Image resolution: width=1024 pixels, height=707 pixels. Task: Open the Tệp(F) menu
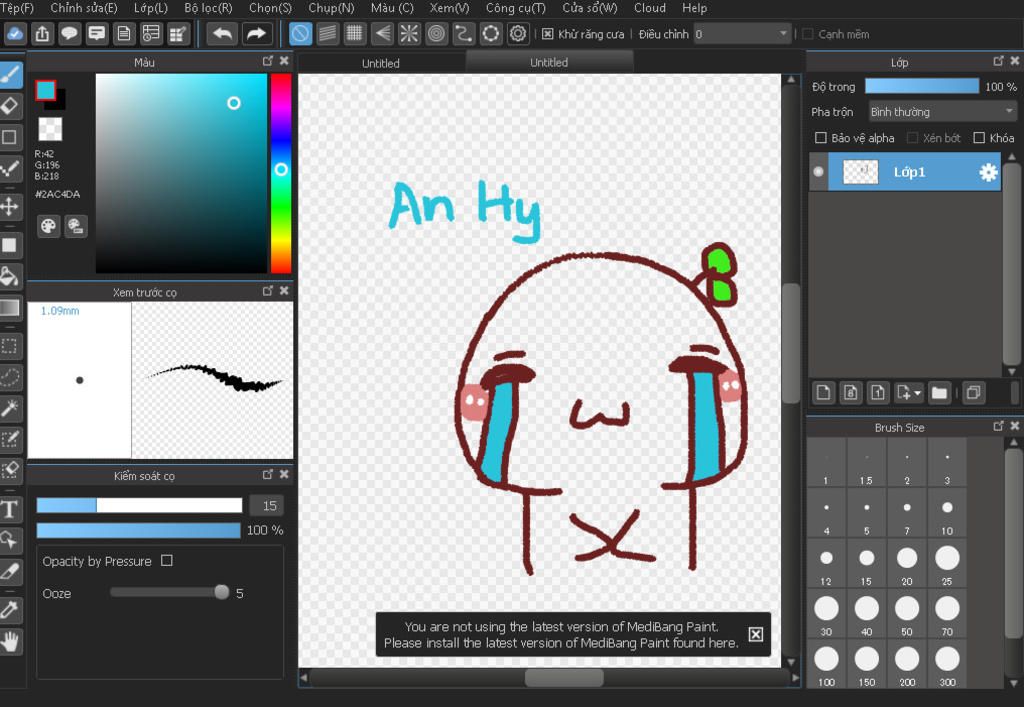tap(16, 8)
